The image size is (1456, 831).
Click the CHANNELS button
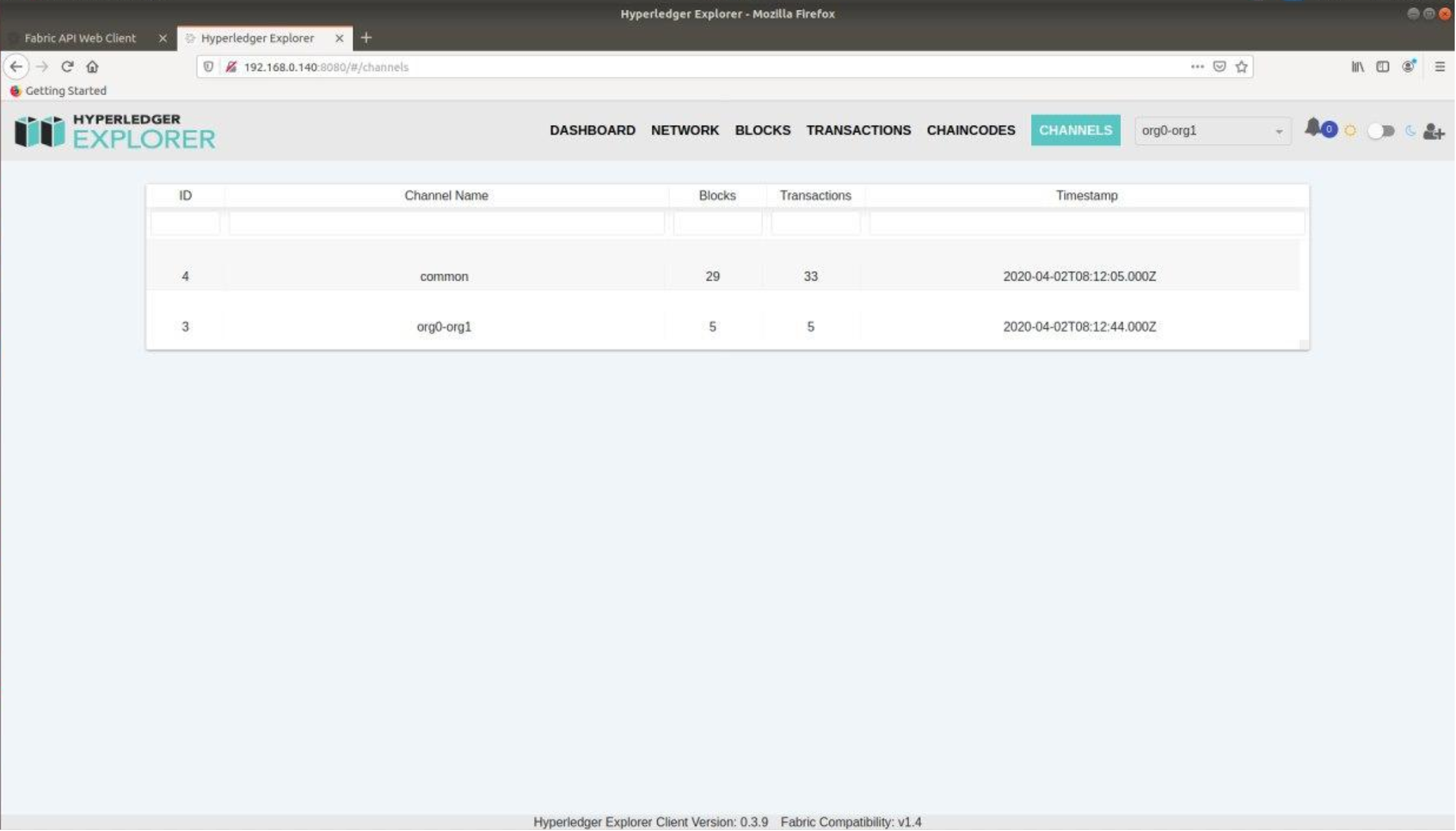tap(1075, 130)
